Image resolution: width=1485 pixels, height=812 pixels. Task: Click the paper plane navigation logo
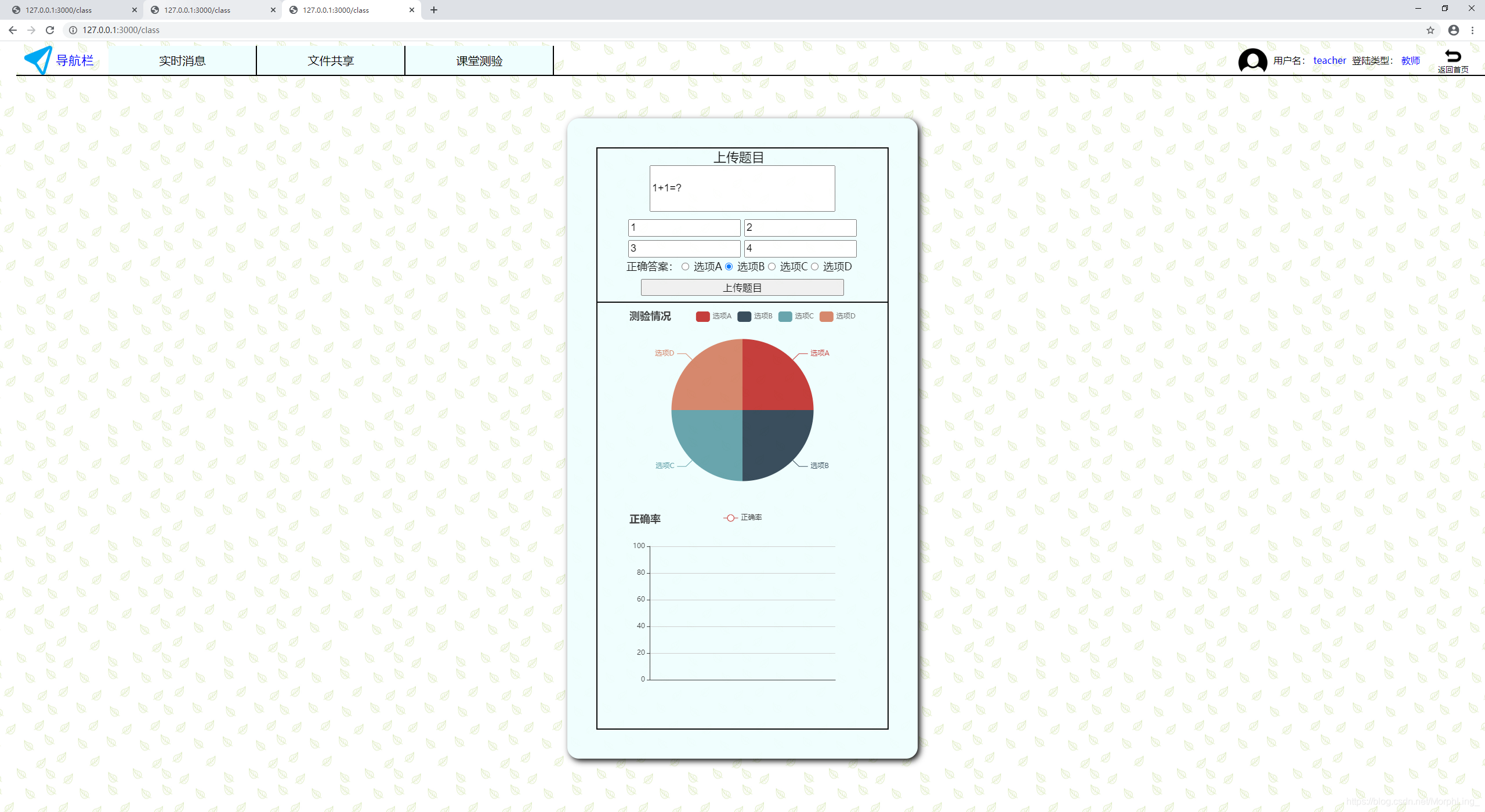(x=38, y=60)
